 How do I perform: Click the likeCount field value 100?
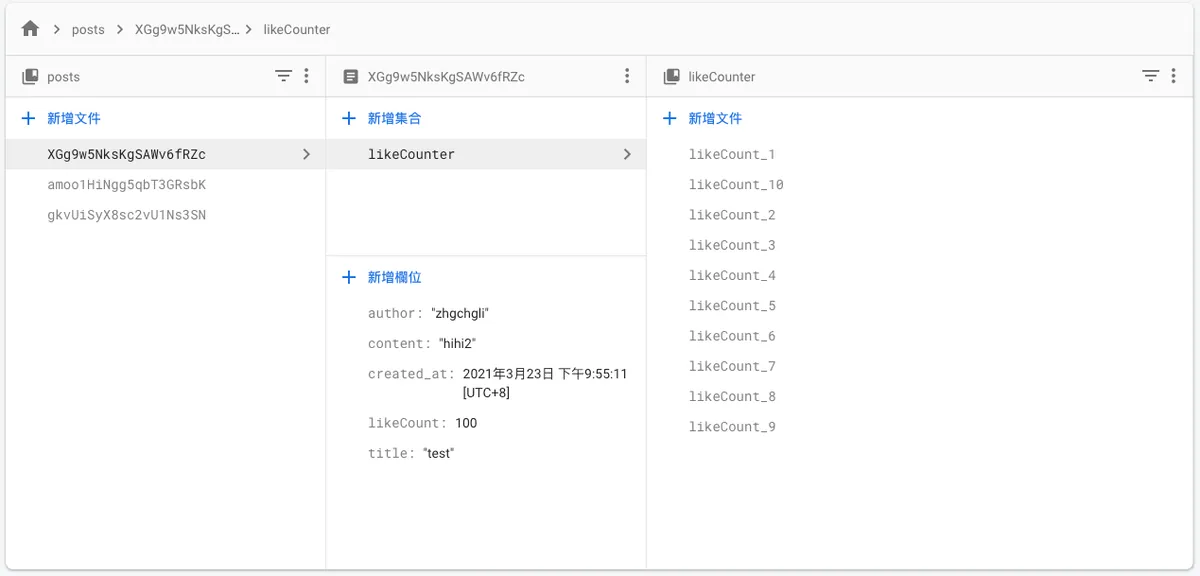click(466, 423)
